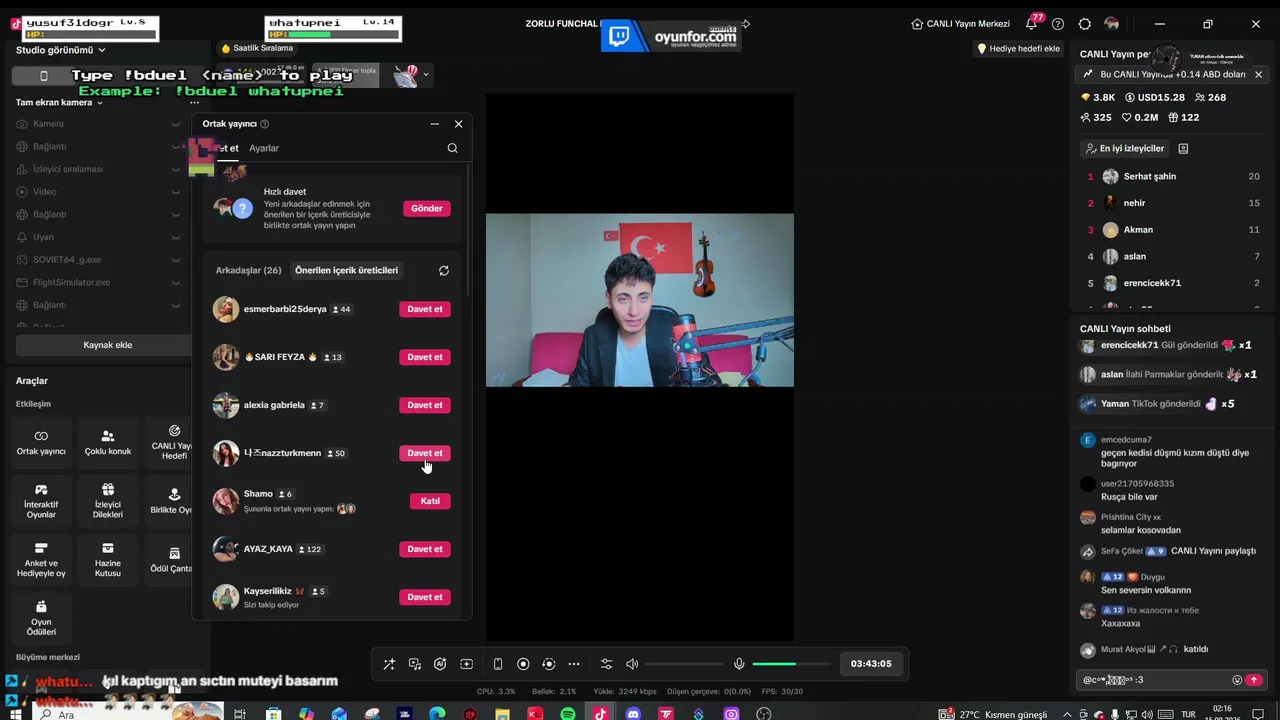Screen dimensions: 1280x720
Task: Click Kaynak ekle button
Action: 107,345
